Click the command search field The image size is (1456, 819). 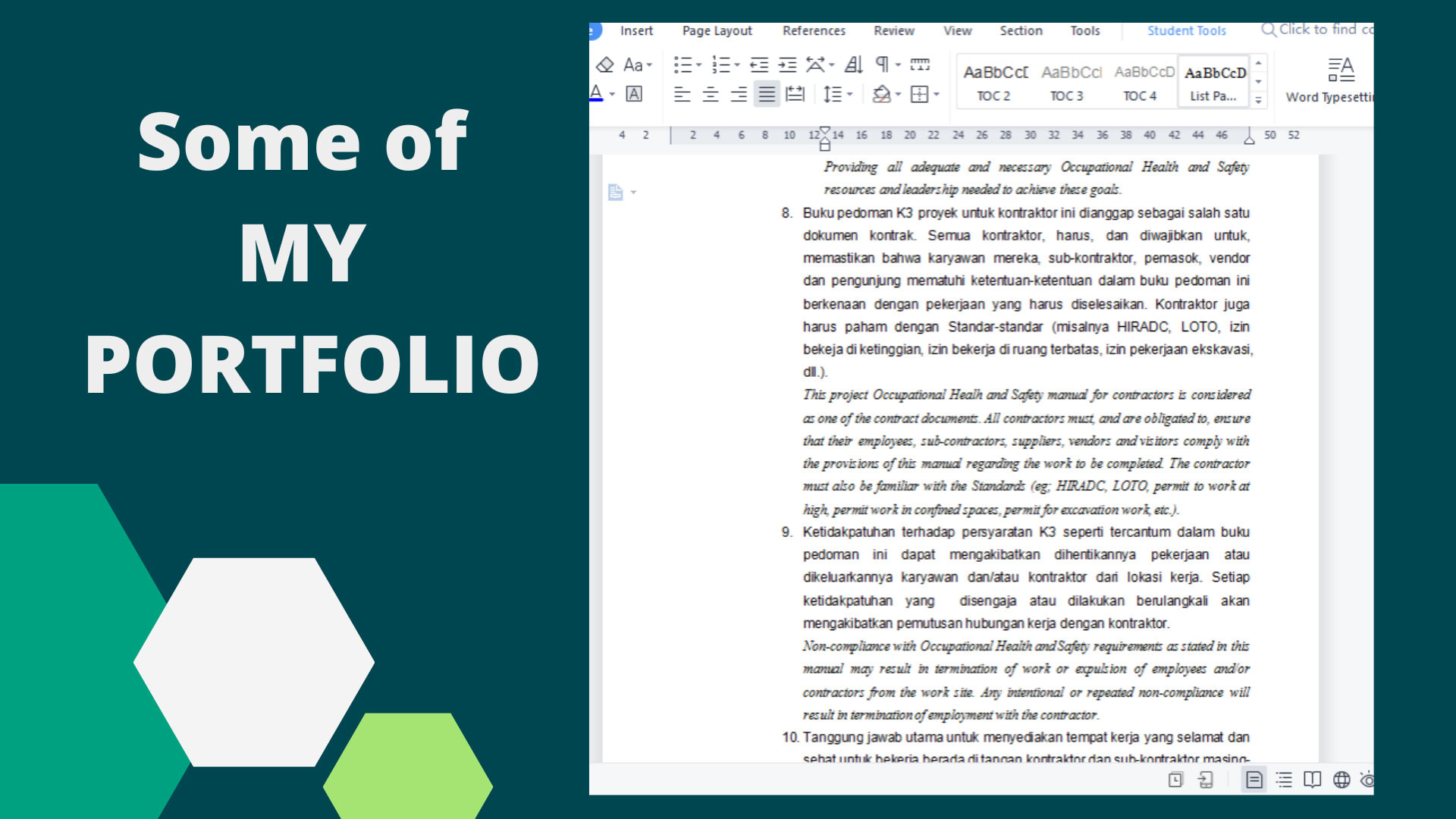pos(1323,30)
